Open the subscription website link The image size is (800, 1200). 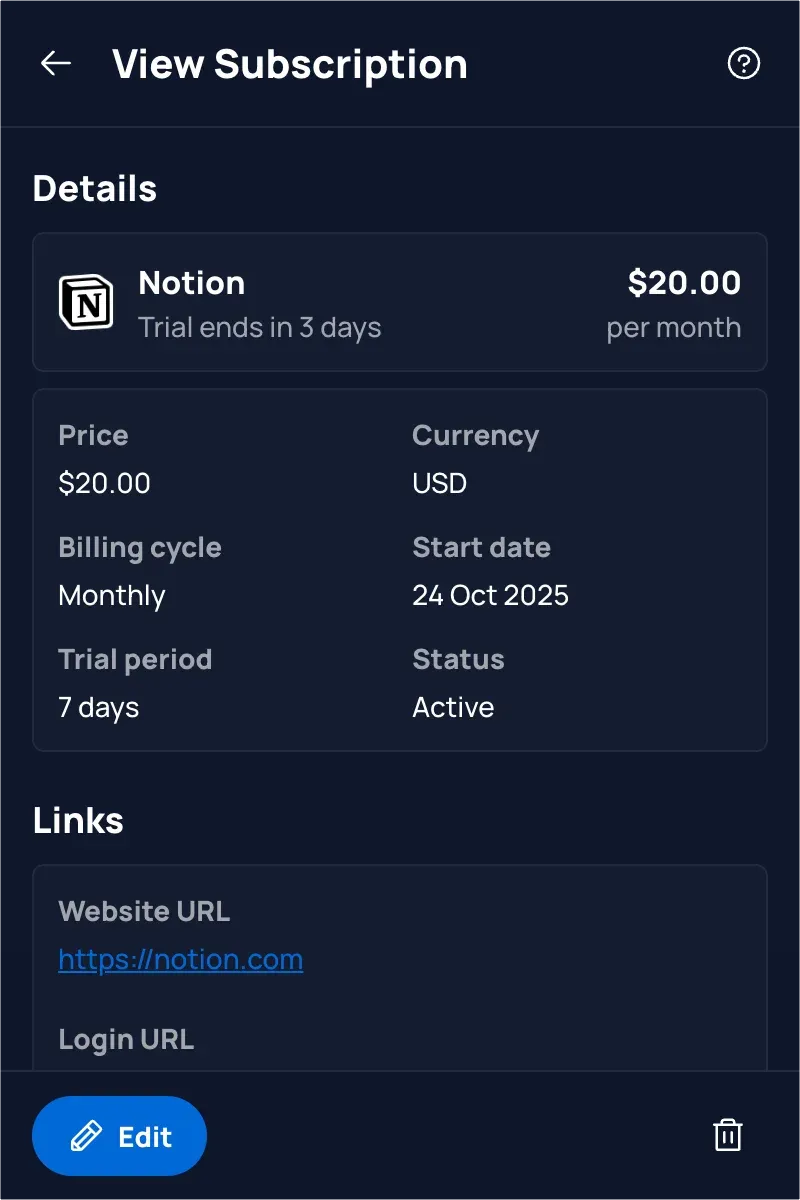click(x=180, y=959)
